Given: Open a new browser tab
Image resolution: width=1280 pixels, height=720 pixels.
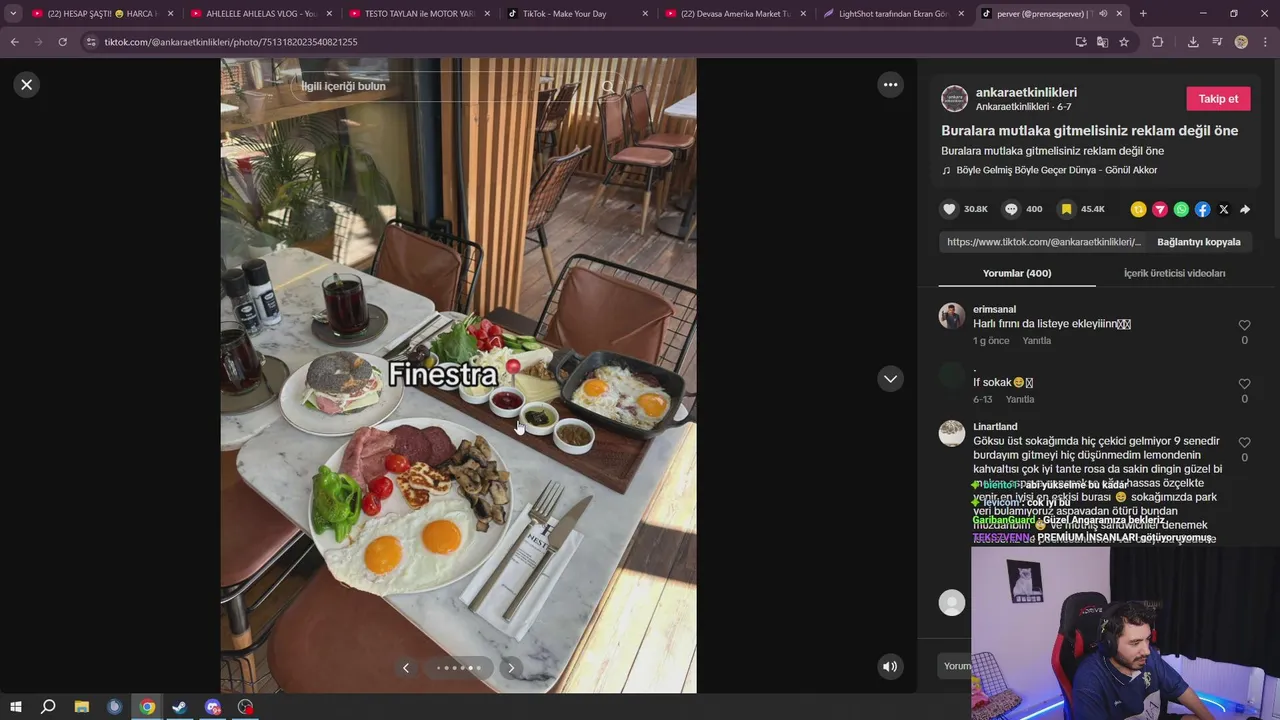Looking at the screenshot, I should [x=1143, y=14].
